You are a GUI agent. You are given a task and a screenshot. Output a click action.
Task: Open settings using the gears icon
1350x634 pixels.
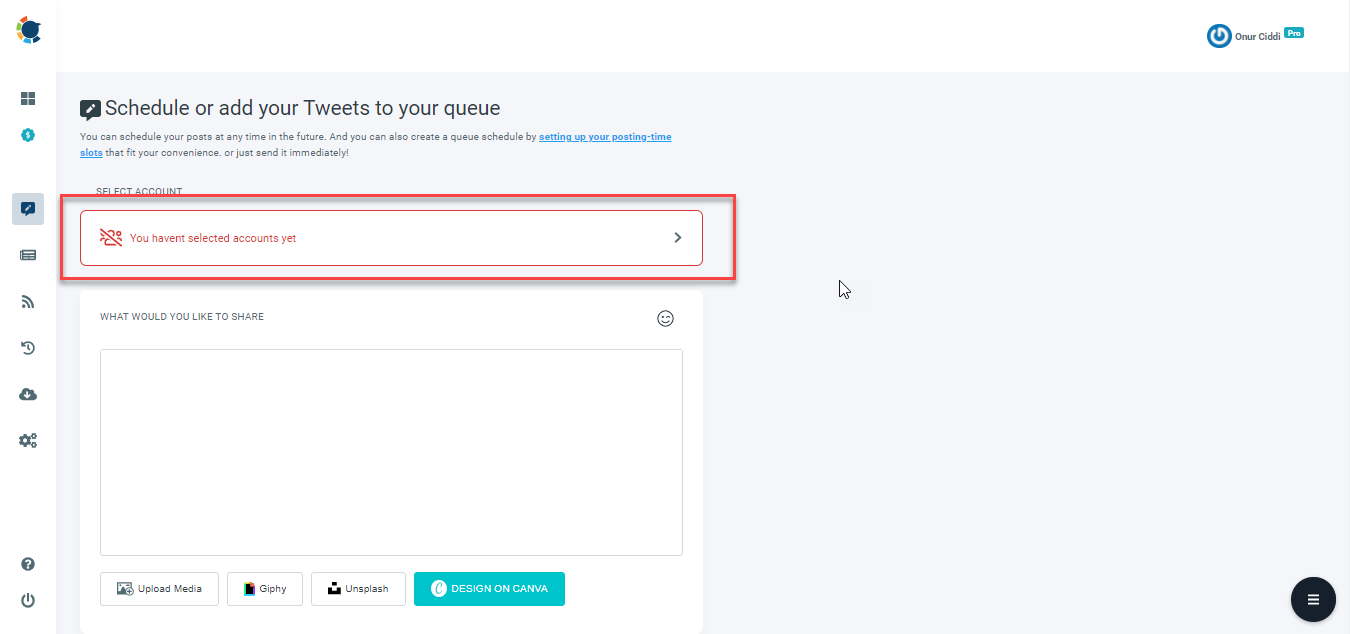[28, 440]
